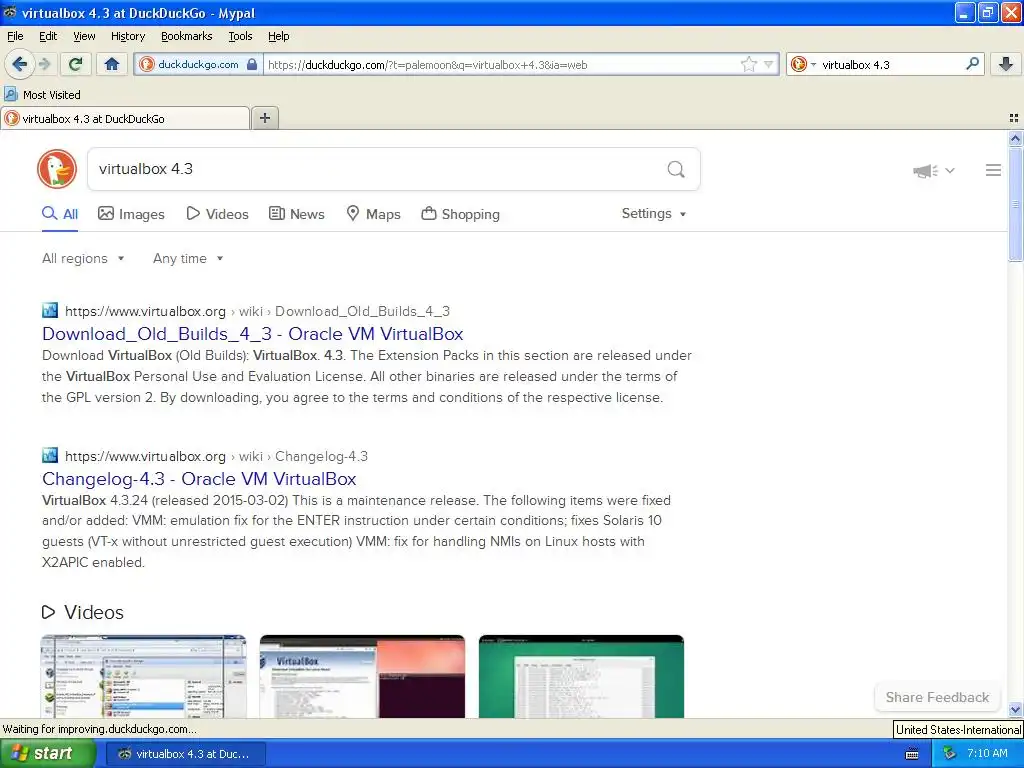Open the Tools menu
The image size is (1024, 768).
point(240,36)
